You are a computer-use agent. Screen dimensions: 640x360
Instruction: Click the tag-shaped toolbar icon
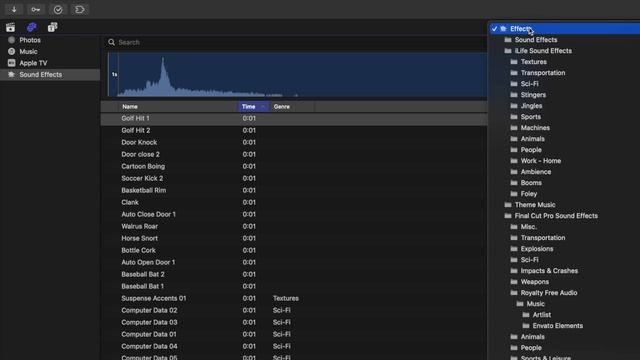(x=80, y=9)
